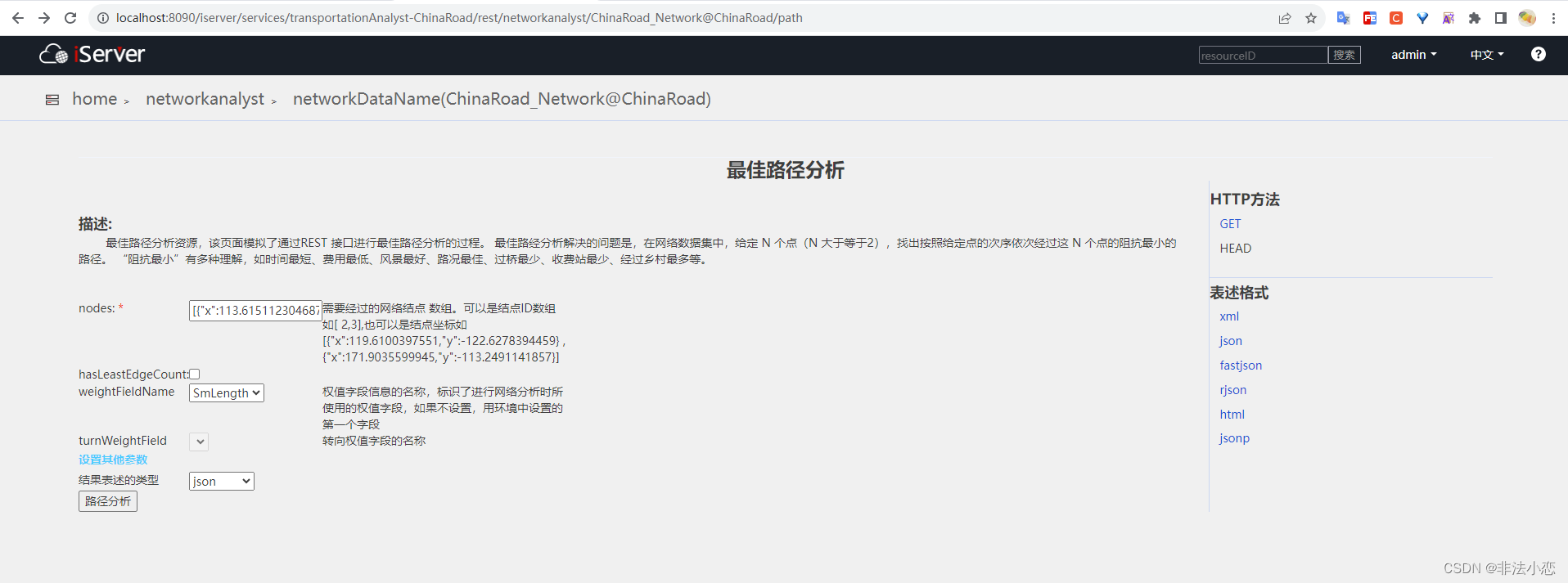1568x583 pixels.
Task: Open the Chrome three-dot menu
Action: tap(1553, 18)
